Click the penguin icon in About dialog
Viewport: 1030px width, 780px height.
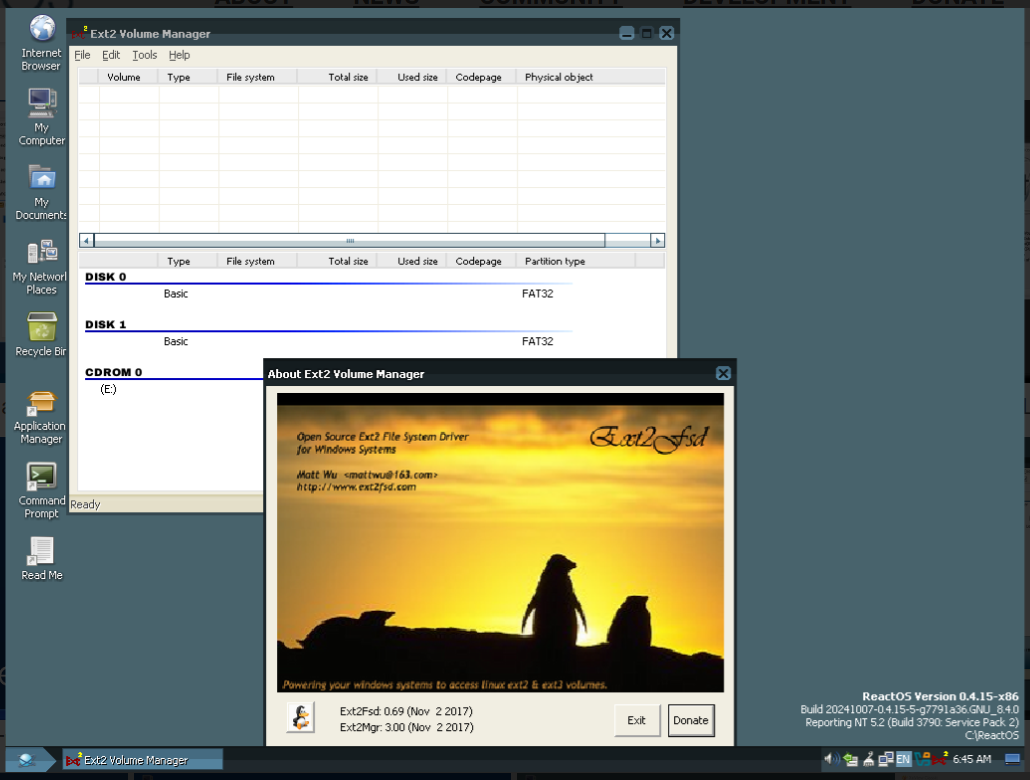click(298, 717)
